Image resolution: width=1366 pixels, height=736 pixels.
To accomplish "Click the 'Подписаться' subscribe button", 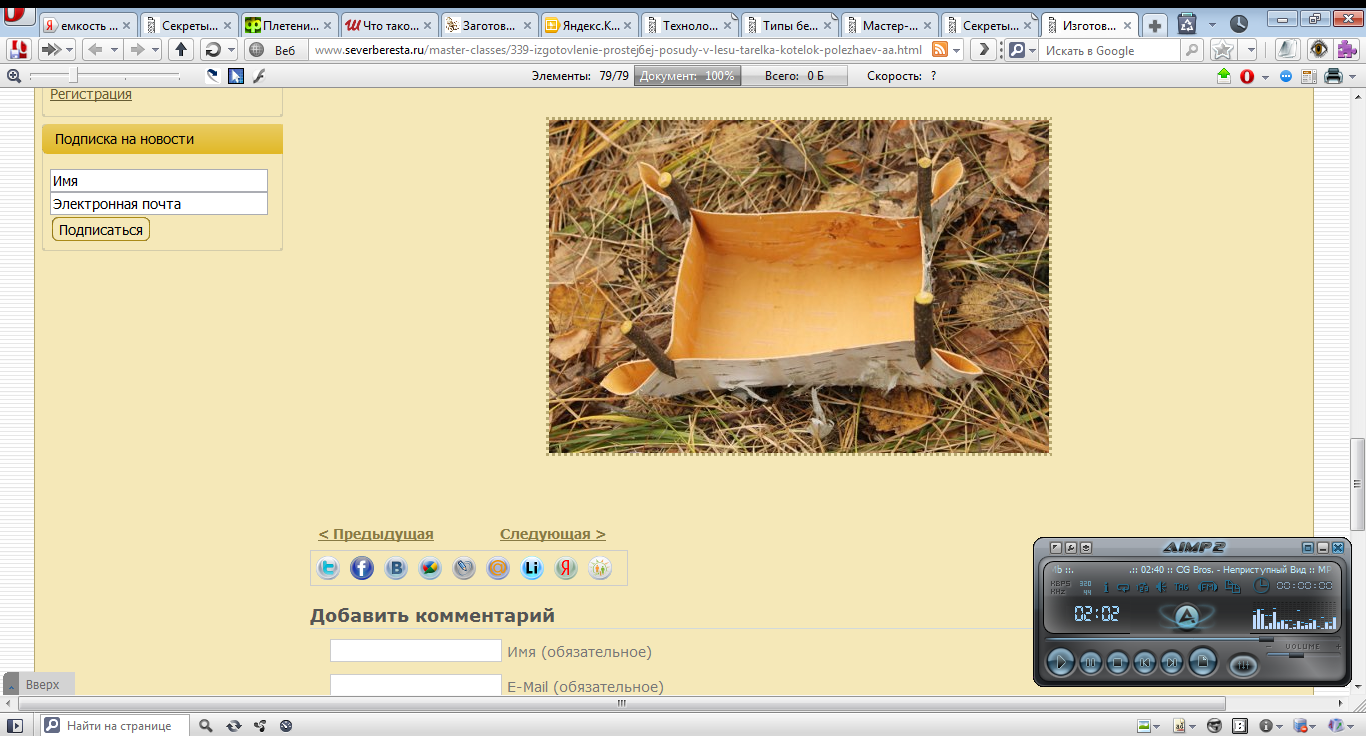I will [x=101, y=230].
